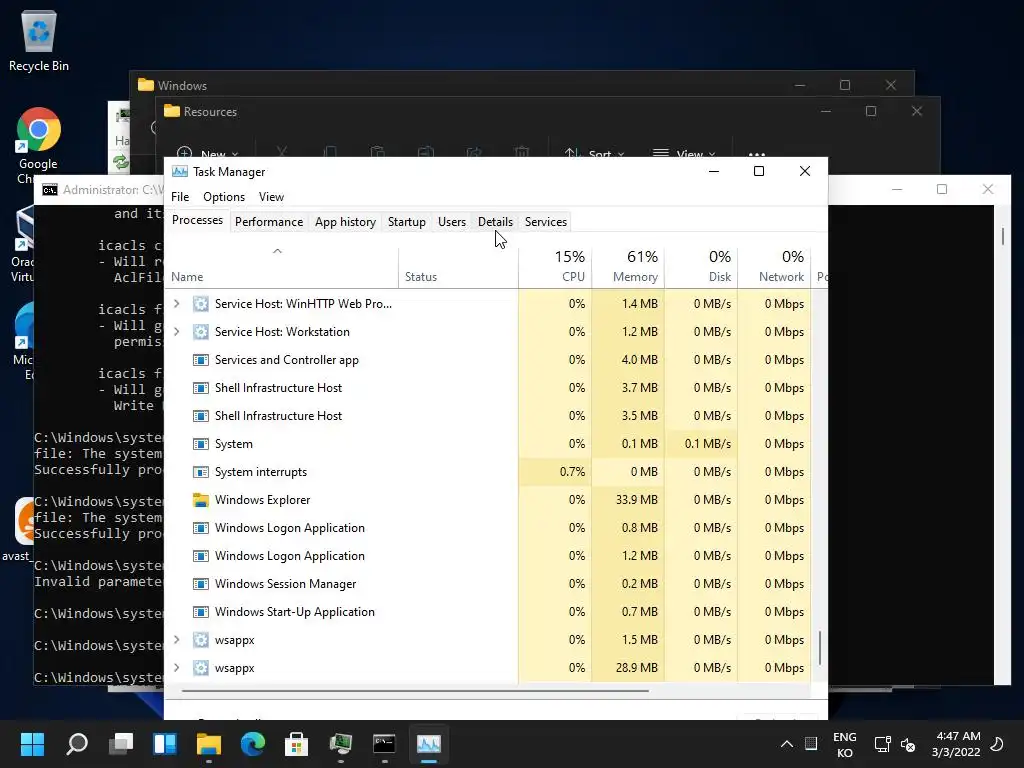
Task: Switch to the Services tab
Action: [x=546, y=221]
